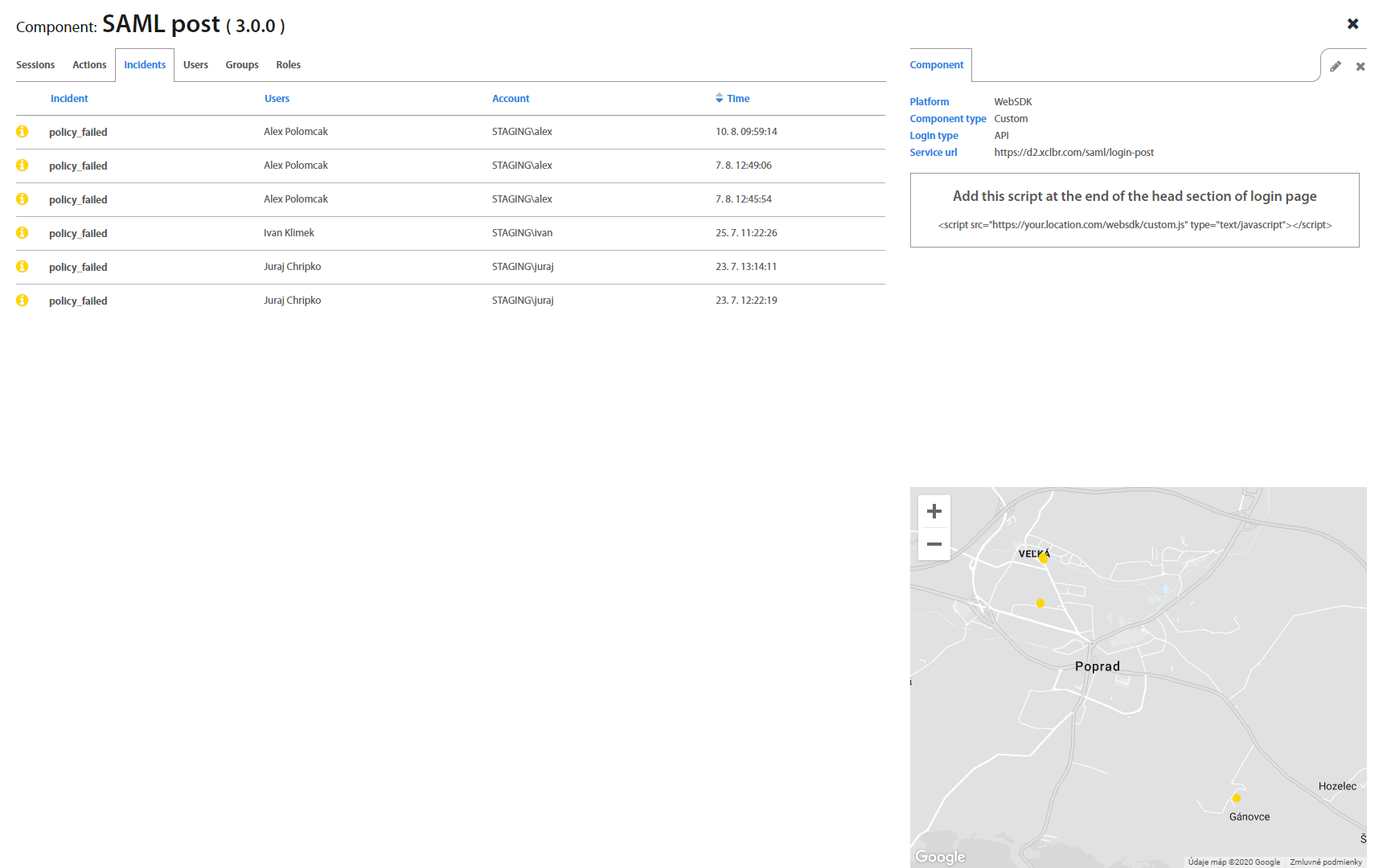Sort incidents by Time column
The image size is (1383, 868).
pyautogui.click(x=737, y=99)
